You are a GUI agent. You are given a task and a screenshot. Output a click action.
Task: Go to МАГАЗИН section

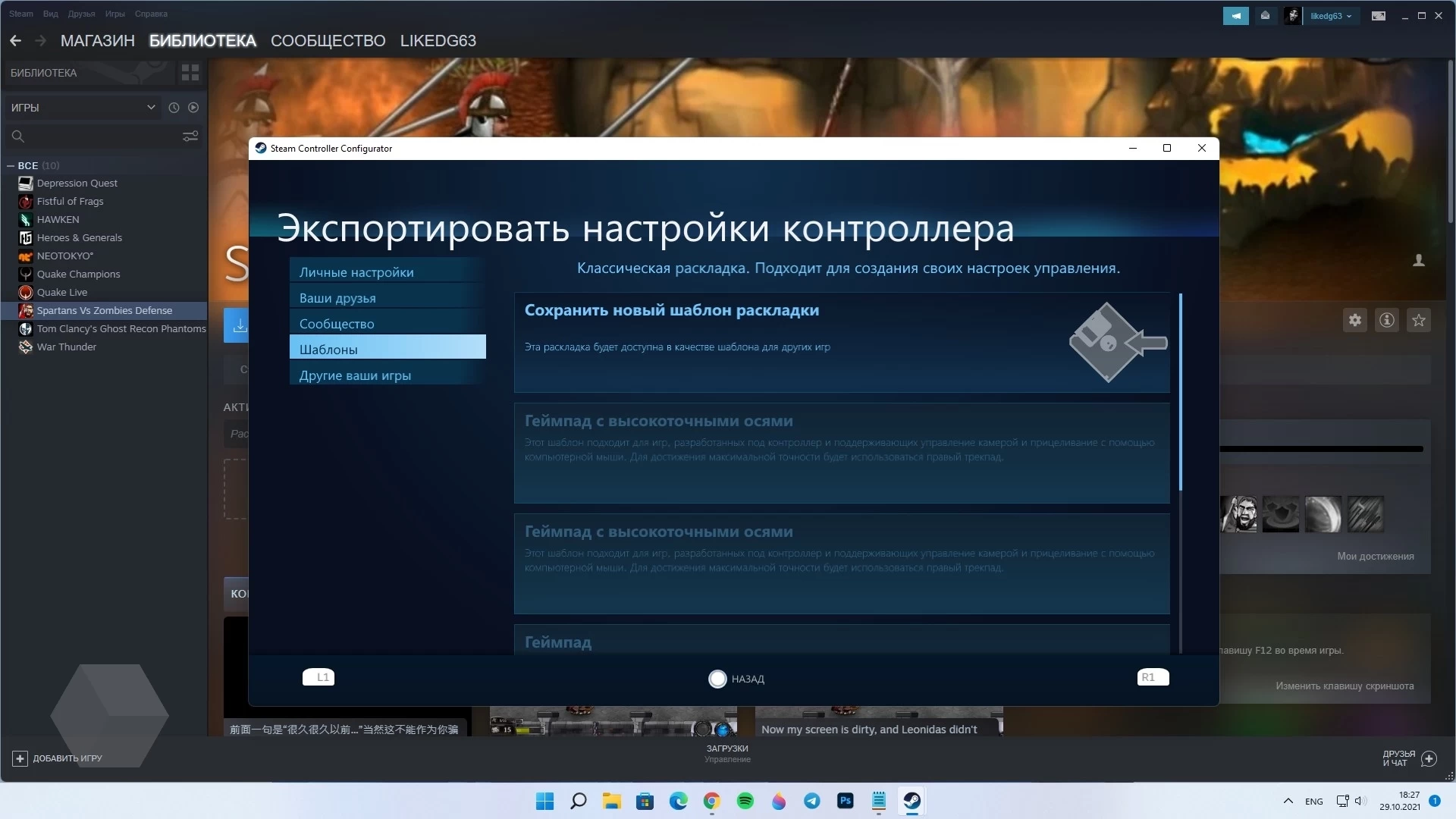pos(98,41)
